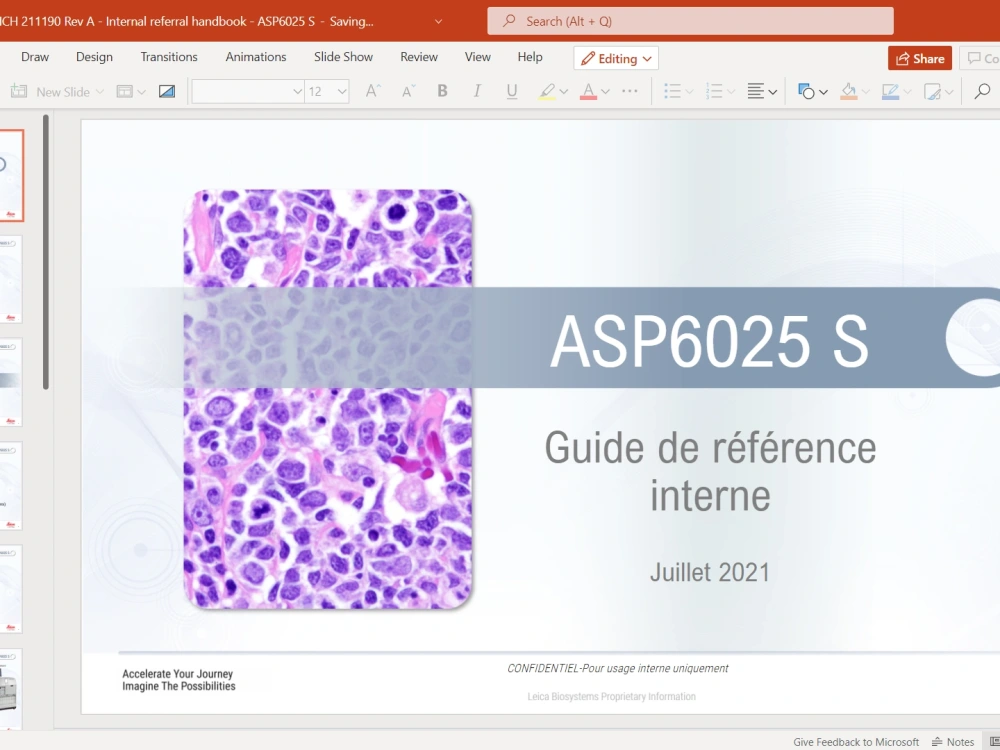
Task: Toggle the Notes pane
Action: click(x=953, y=742)
